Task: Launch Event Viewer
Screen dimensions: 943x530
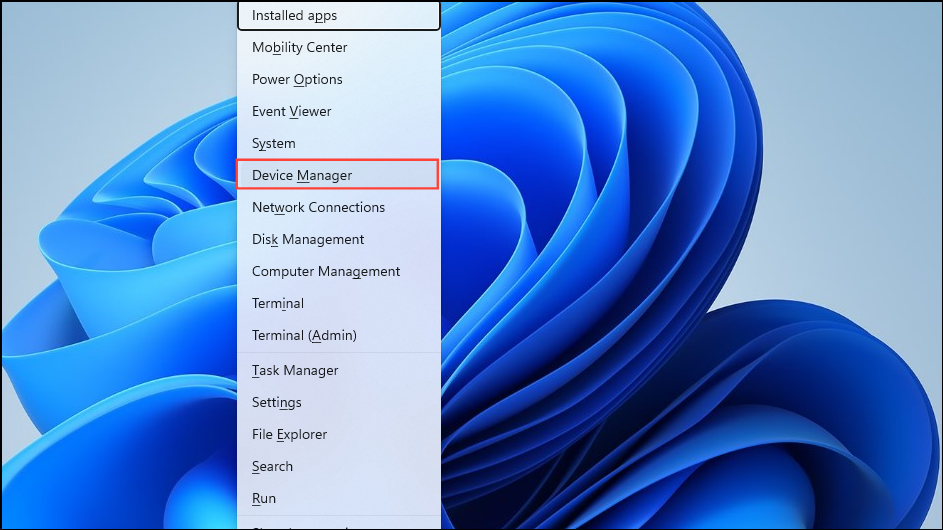Action: [x=339, y=111]
